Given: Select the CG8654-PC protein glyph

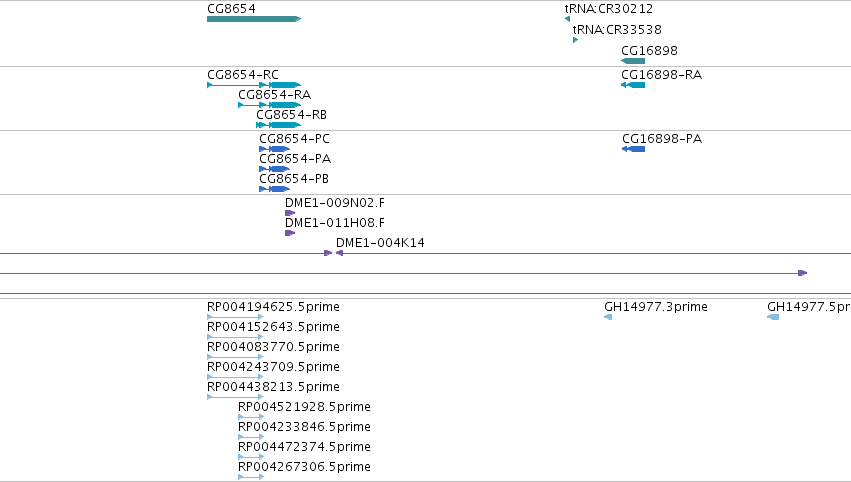Looking at the screenshot, I should point(275,149).
